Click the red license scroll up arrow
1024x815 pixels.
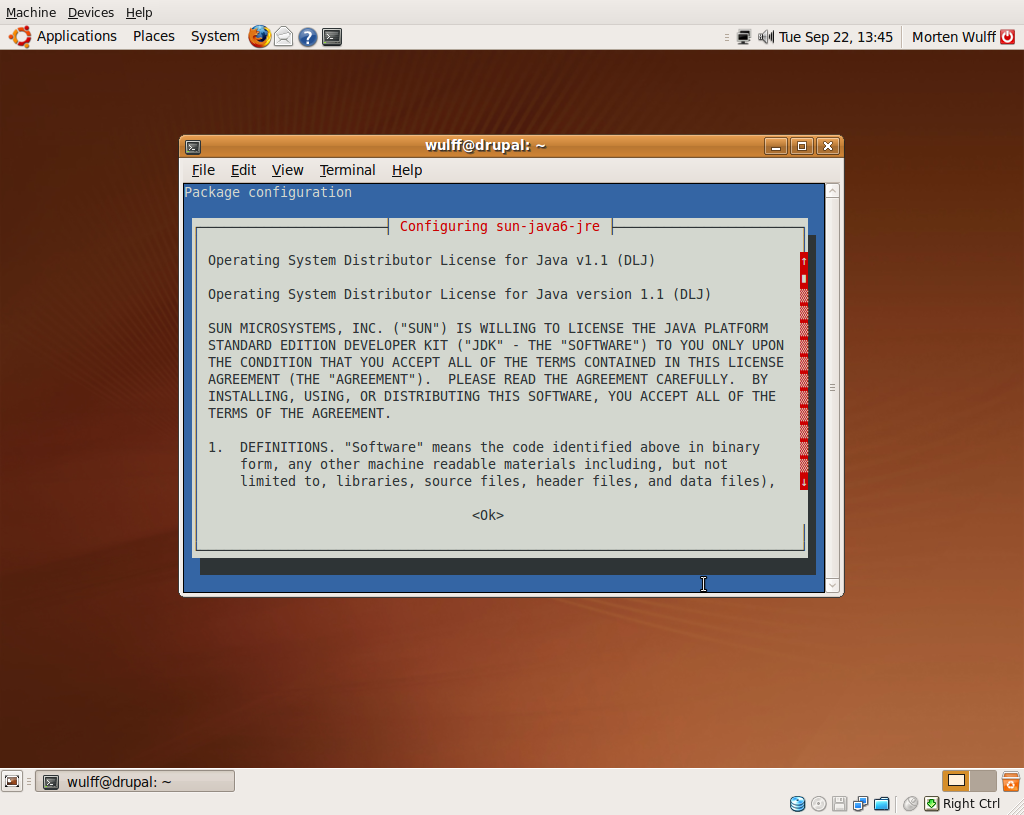click(804, 261)
